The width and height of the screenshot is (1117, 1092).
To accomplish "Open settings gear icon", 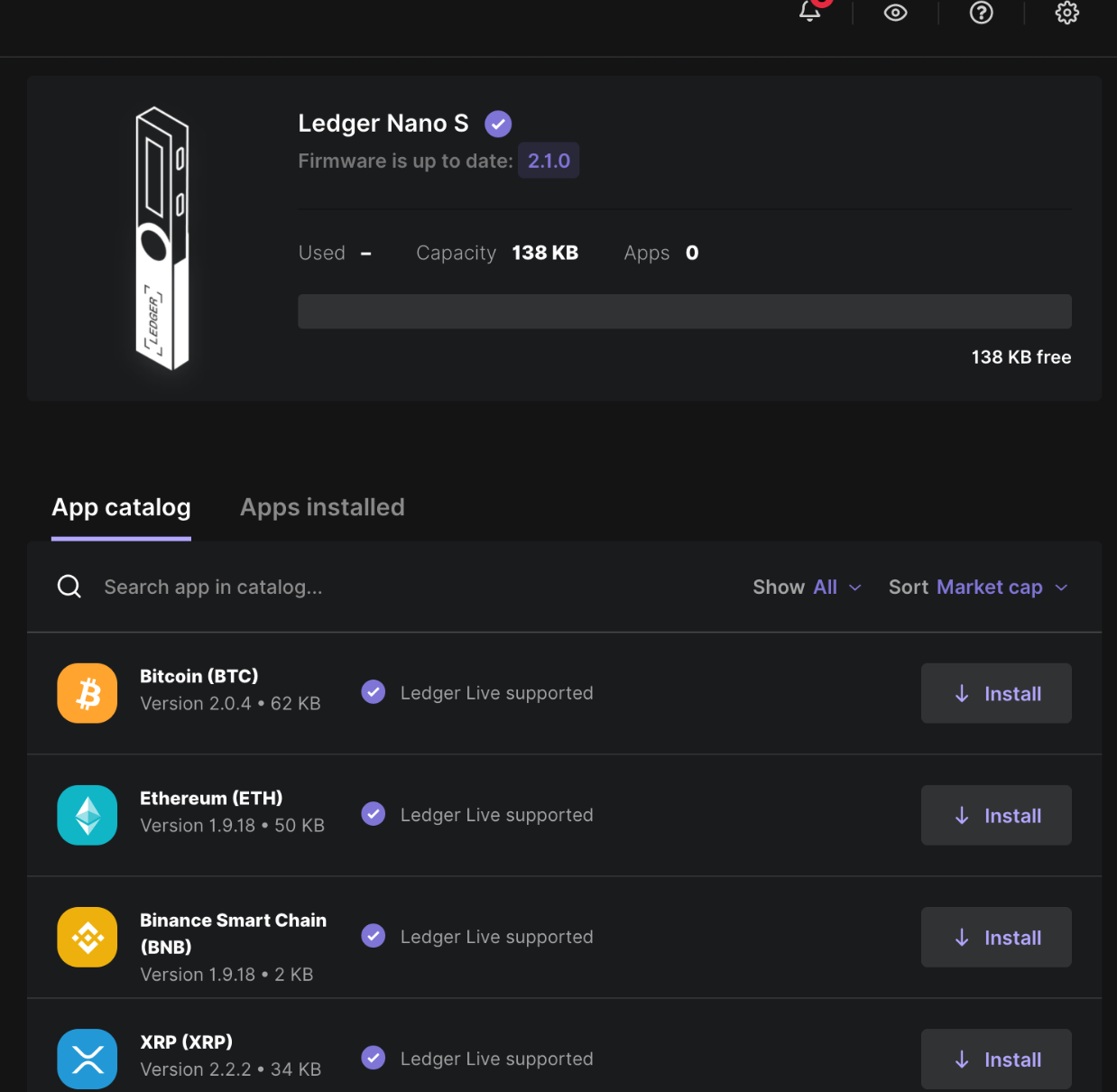I will coord(1067,13).
